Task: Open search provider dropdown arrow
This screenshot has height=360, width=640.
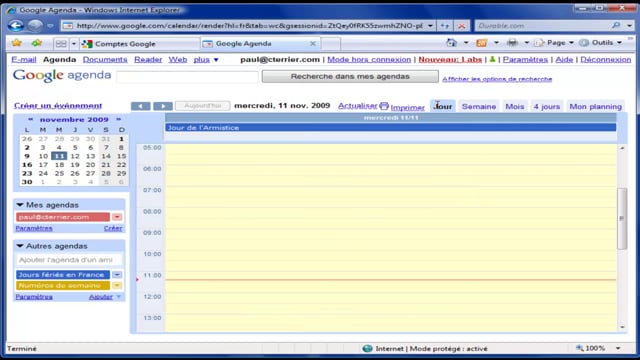Action: tap(629, 26)
